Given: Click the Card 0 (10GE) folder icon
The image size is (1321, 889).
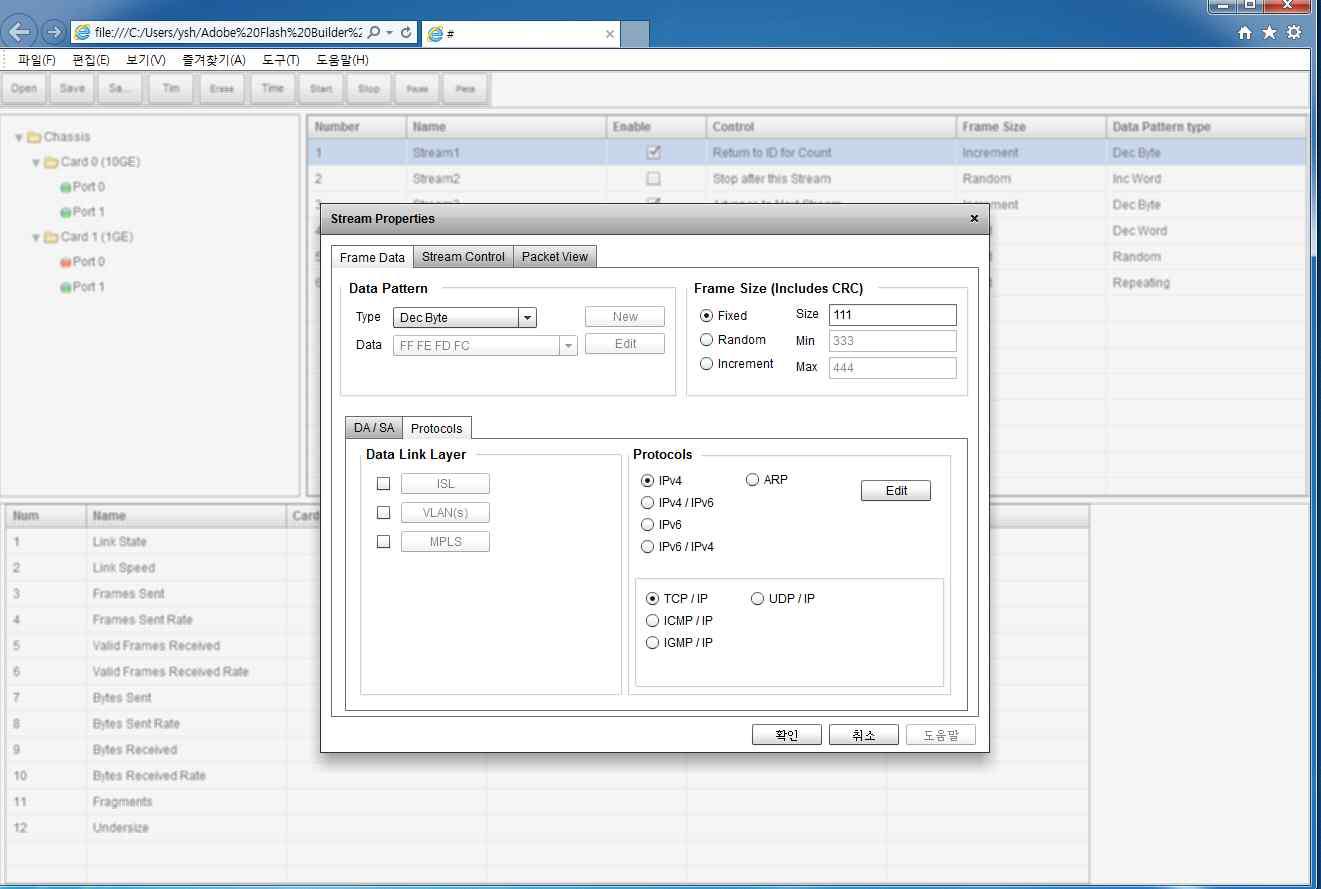Looking at the screenshot, I should click(51, 162).
